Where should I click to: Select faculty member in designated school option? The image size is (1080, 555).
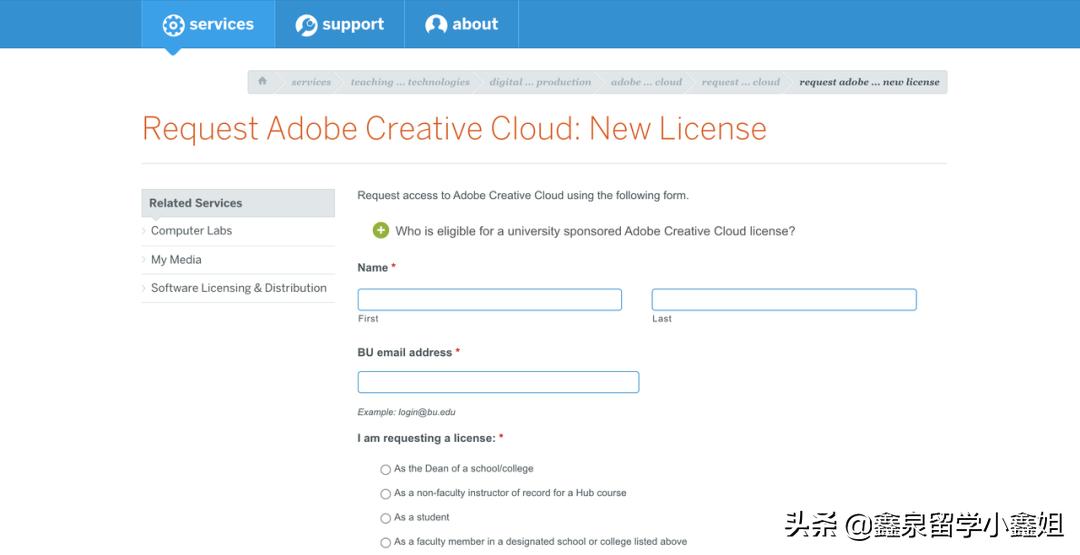tap(386, 543)
